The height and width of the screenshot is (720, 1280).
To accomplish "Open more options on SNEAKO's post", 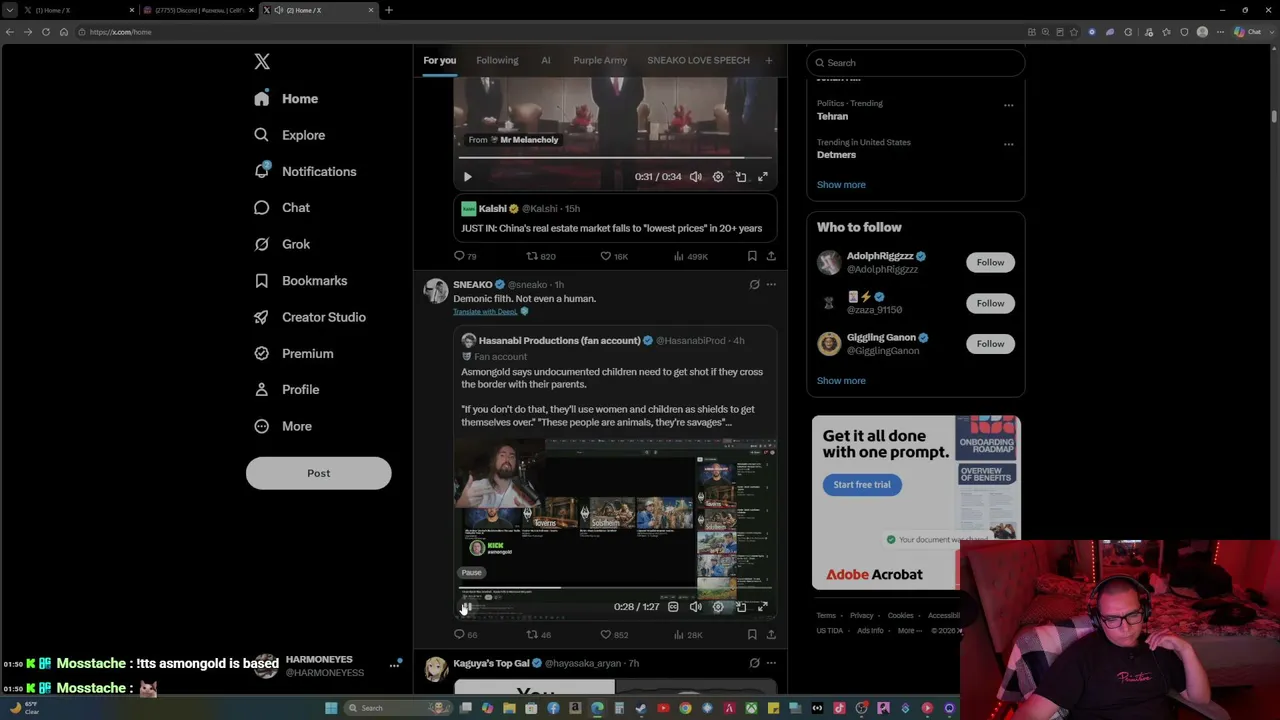I will 771,285.
